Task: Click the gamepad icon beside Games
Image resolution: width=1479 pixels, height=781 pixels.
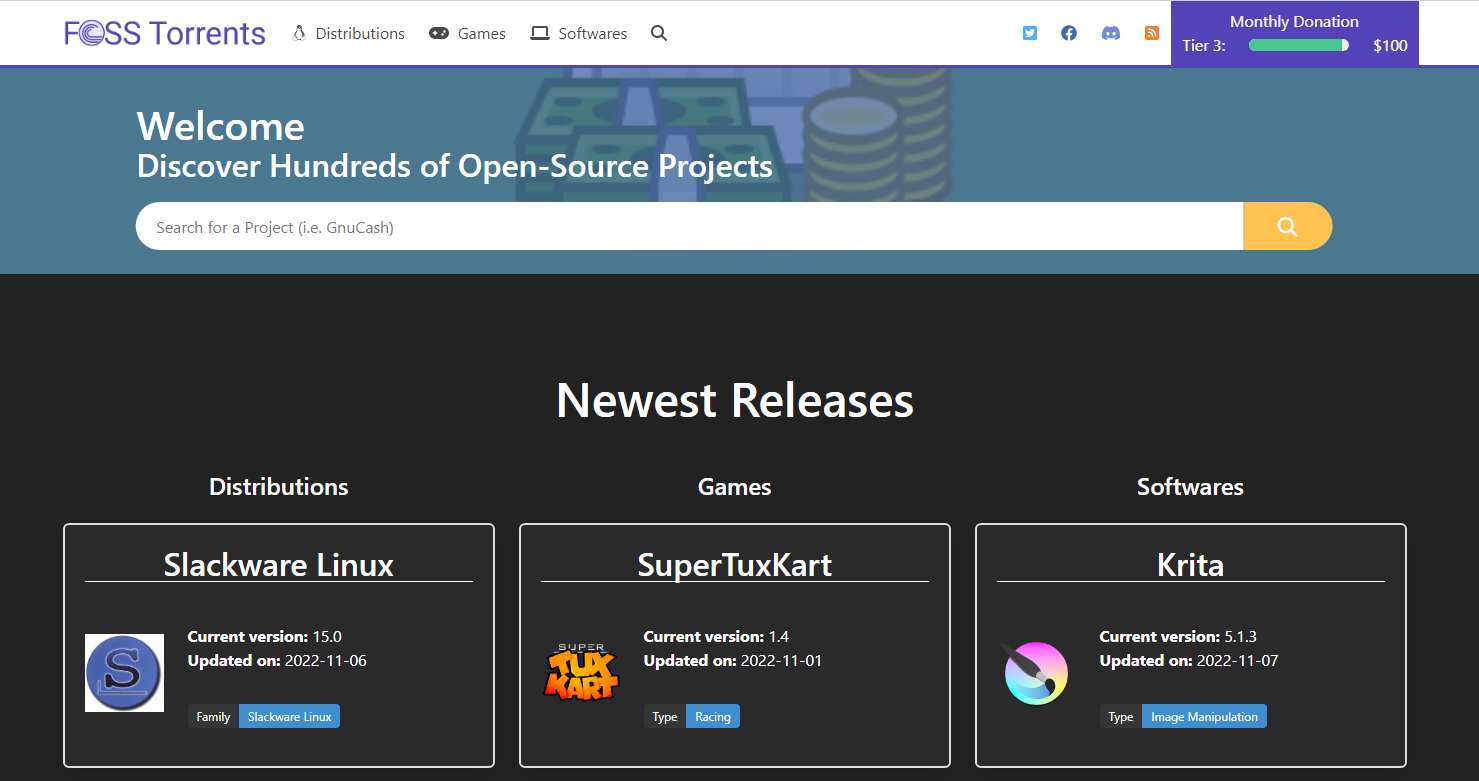Action: (439, 33)
